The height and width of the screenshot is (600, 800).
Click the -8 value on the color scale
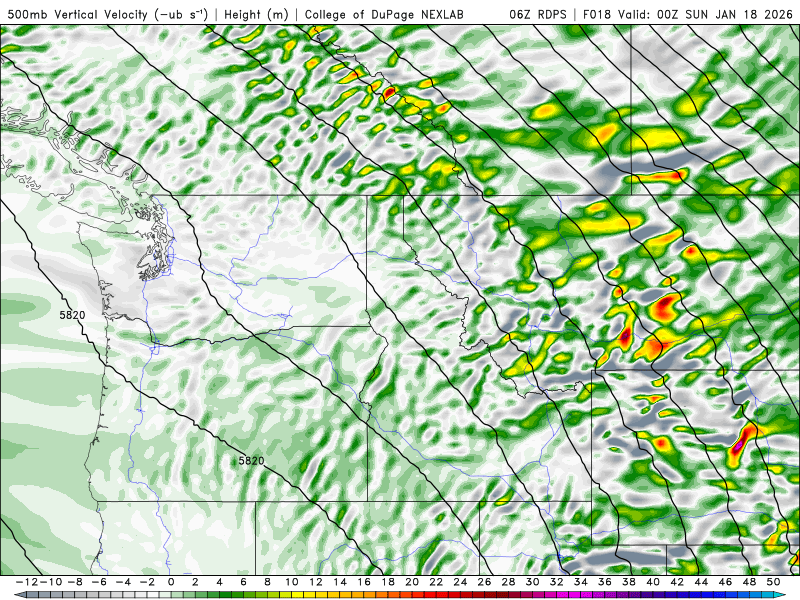(x=74, y=582)
